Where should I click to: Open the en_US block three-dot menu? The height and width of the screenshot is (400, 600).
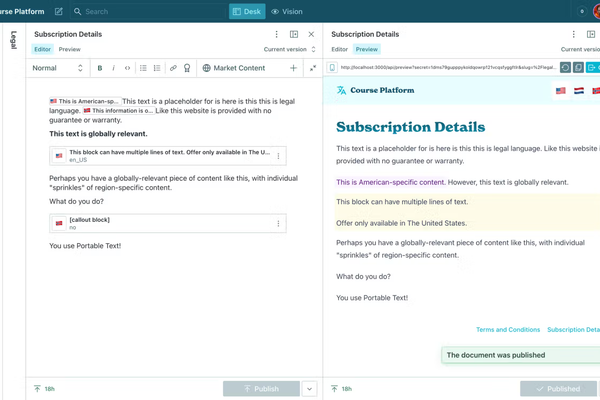coord(278,156)
